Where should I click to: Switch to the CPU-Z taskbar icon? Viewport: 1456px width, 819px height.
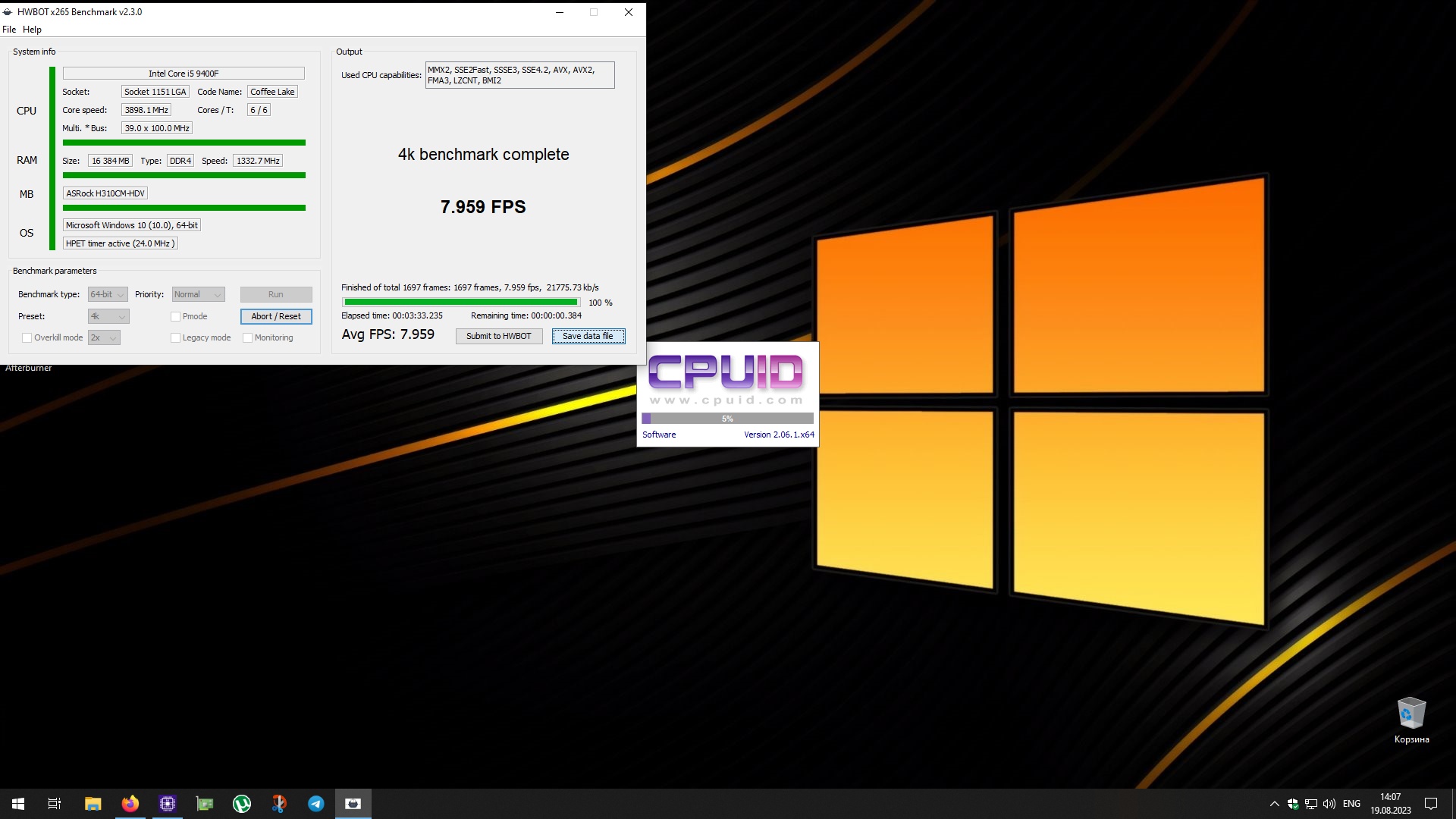pyautogui.click(x=168, y=804)
